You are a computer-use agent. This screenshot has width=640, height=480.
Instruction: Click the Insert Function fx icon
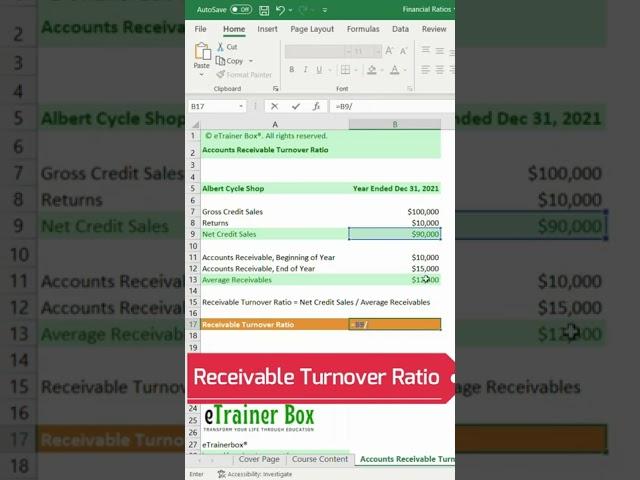click(316, 107)
